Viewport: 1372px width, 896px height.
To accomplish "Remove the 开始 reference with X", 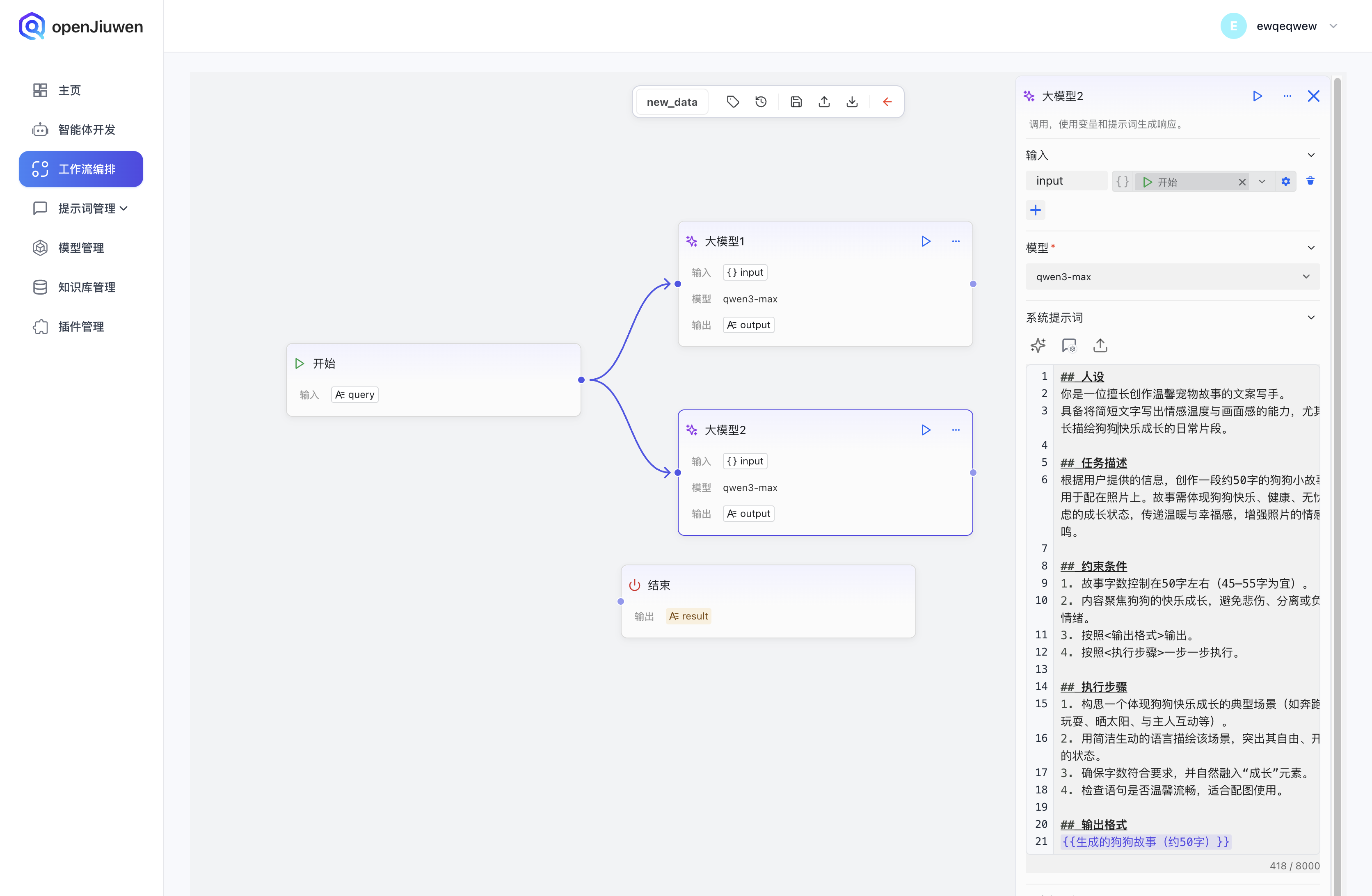I will [1242, 182].
